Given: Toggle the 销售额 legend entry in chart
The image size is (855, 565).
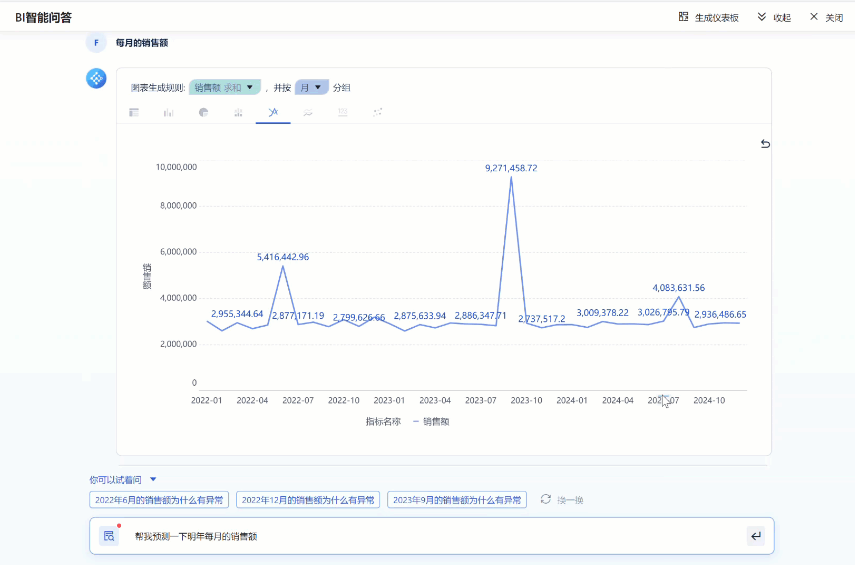Looking at the screenshot, I should click(x=431, y=422).
